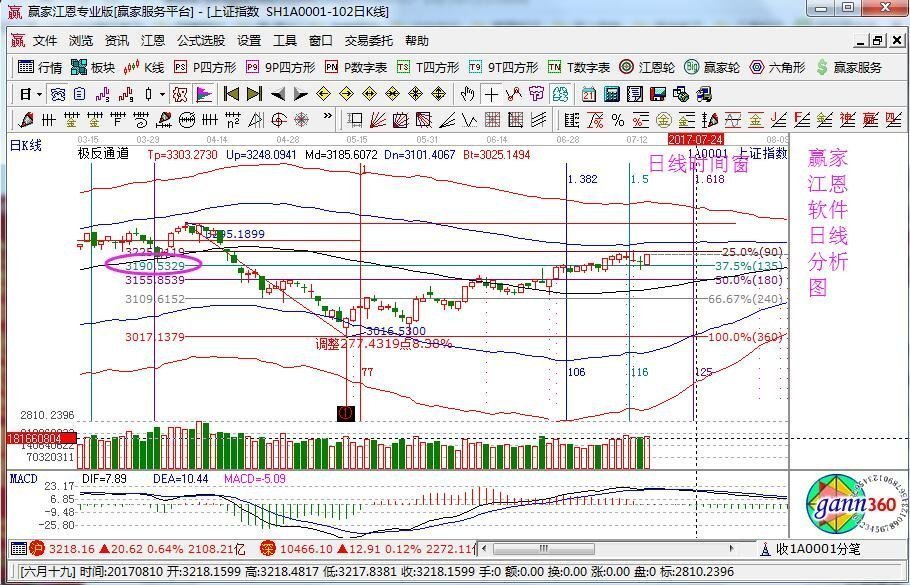Expand the candlestick chart type dropdown arrow
This screenshot has width=910, height=585.
(x=162, y=95)
